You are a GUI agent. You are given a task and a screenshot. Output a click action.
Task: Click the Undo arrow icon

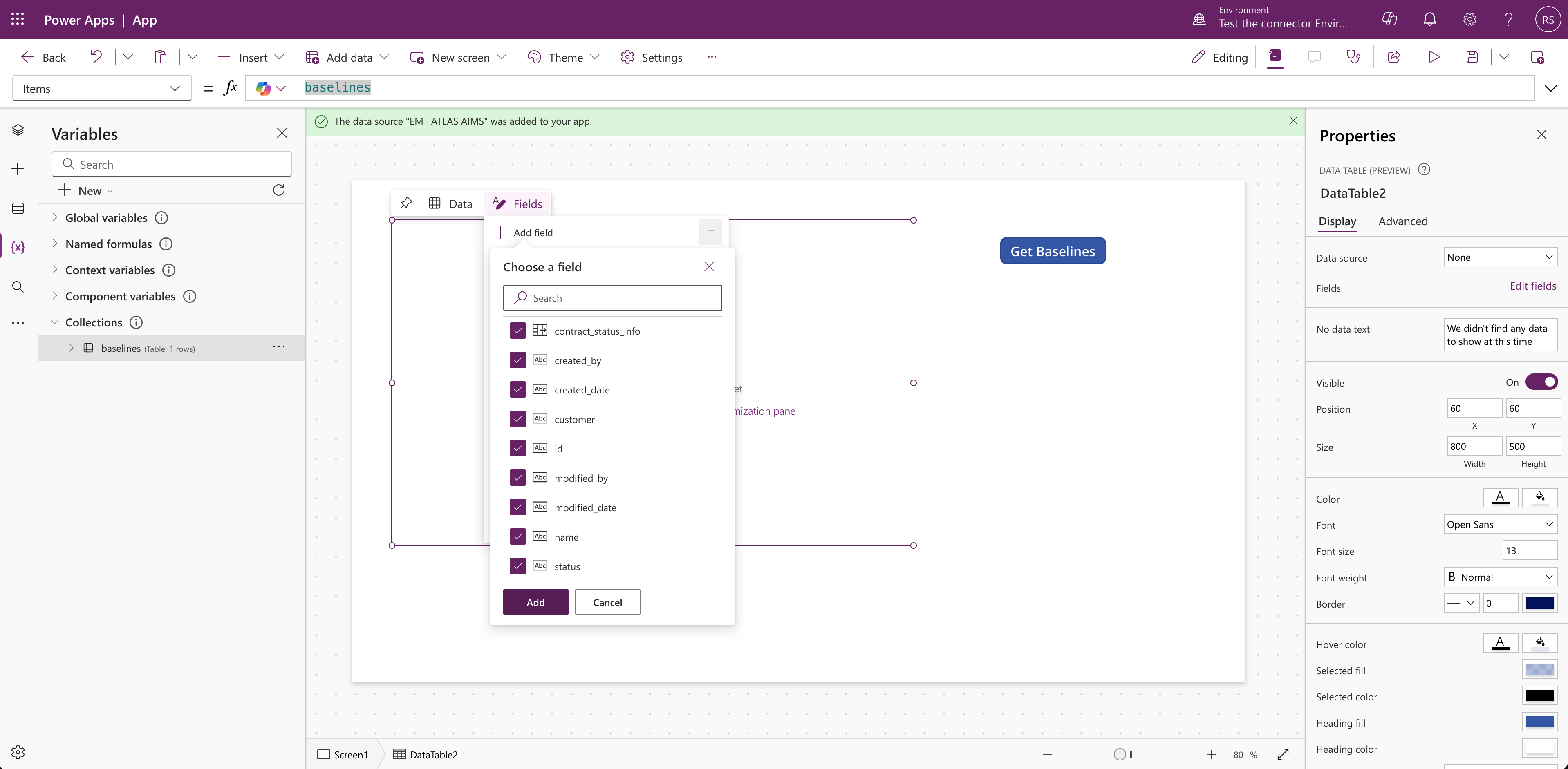96,57
